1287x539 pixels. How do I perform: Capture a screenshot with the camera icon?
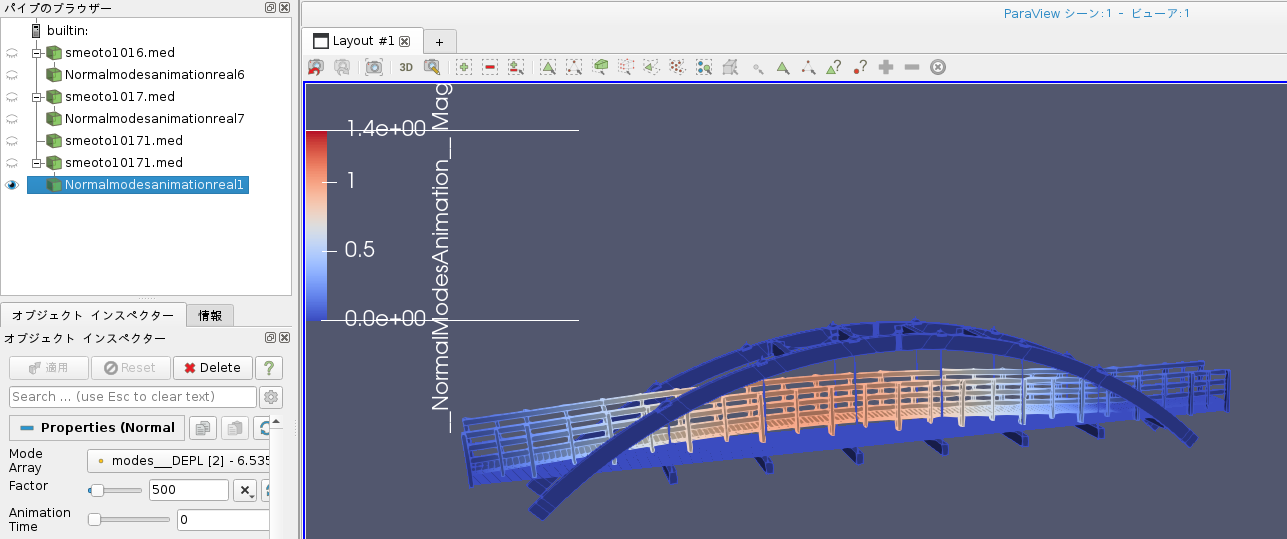click(374, 67)
